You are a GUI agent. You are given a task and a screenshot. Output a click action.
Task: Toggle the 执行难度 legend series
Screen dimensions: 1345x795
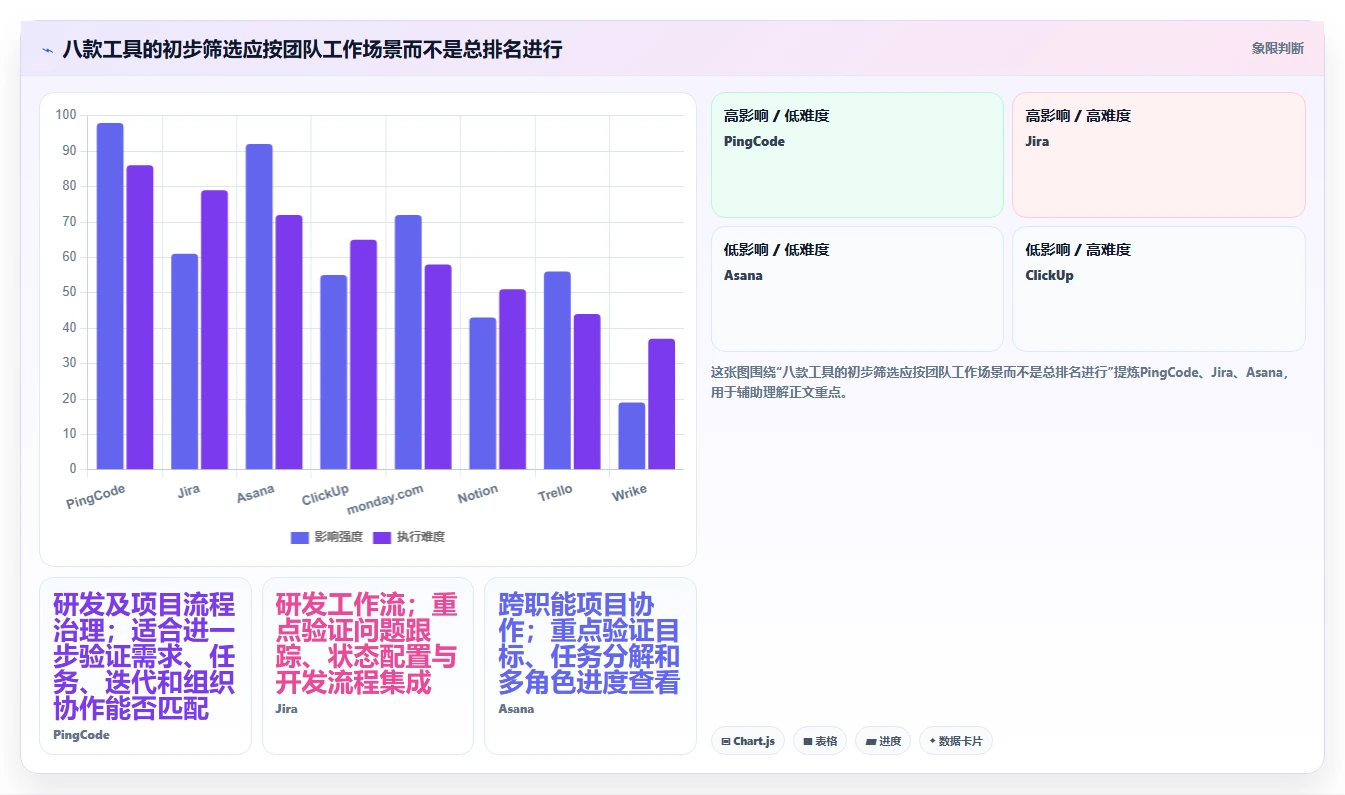click(409, 537)
